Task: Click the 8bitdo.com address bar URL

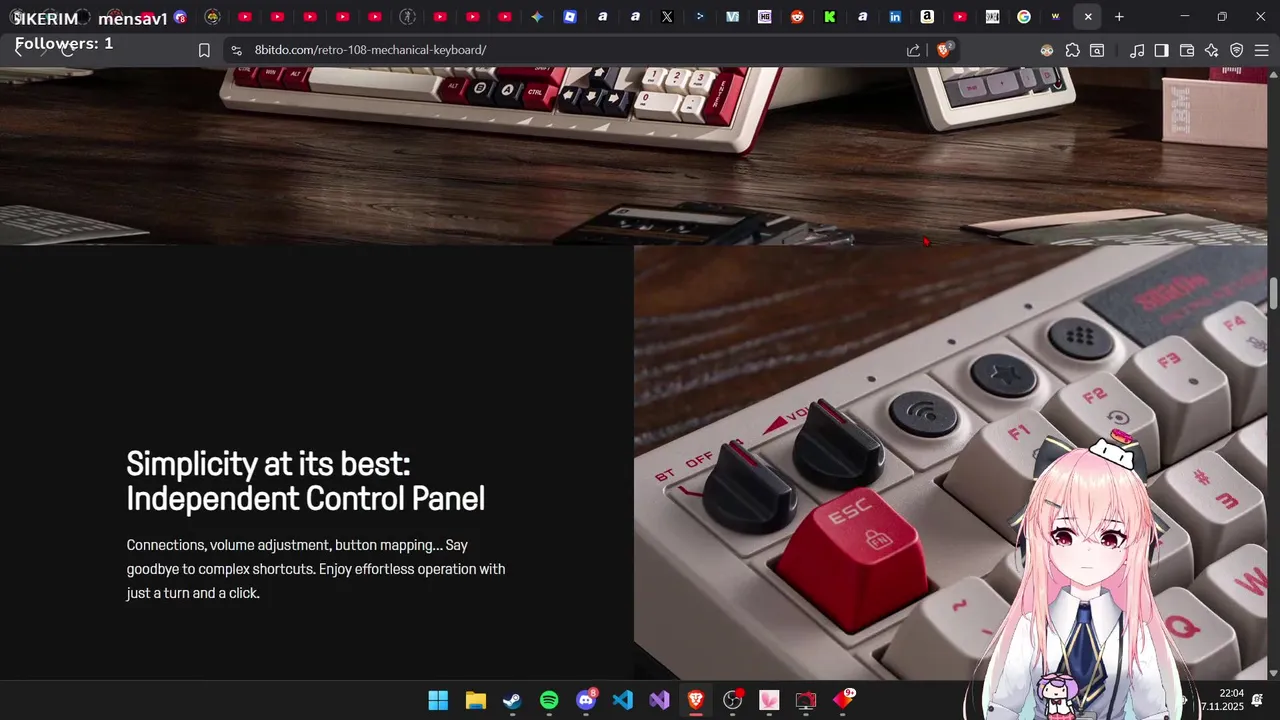Action: (x=370, y=50)
